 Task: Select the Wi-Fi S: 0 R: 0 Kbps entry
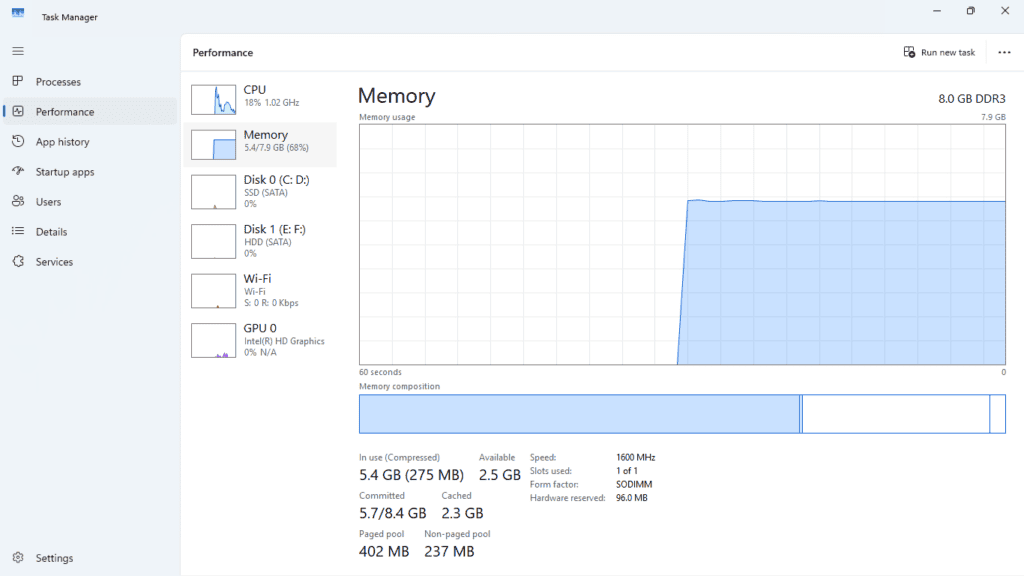[261, 291]
